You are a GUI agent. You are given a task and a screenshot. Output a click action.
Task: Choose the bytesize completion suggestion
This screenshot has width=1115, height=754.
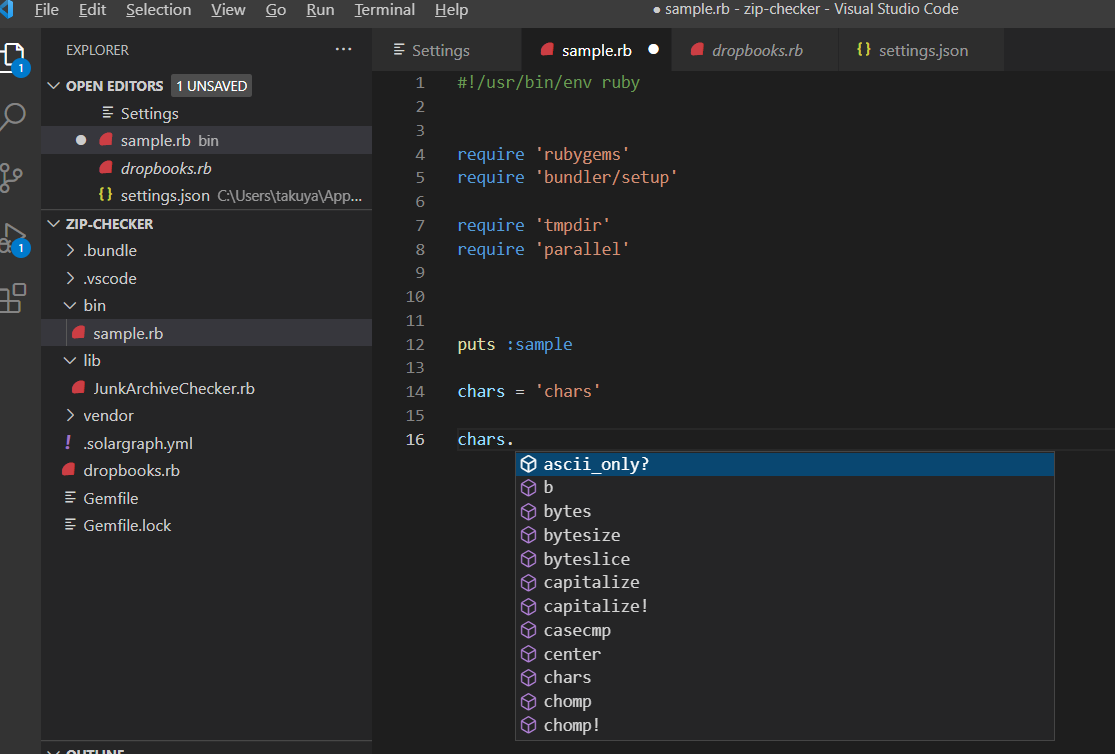[x=784, y=535]
